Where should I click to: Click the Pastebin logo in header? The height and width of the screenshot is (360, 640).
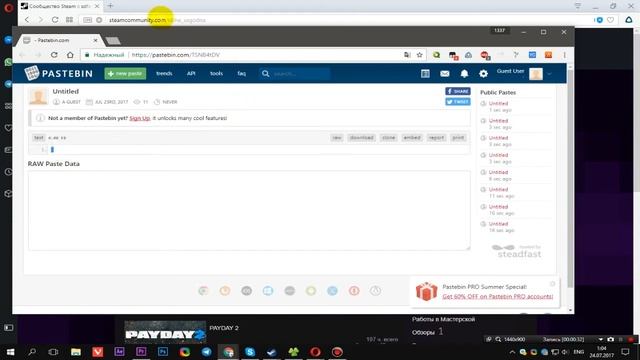(59, 73)
